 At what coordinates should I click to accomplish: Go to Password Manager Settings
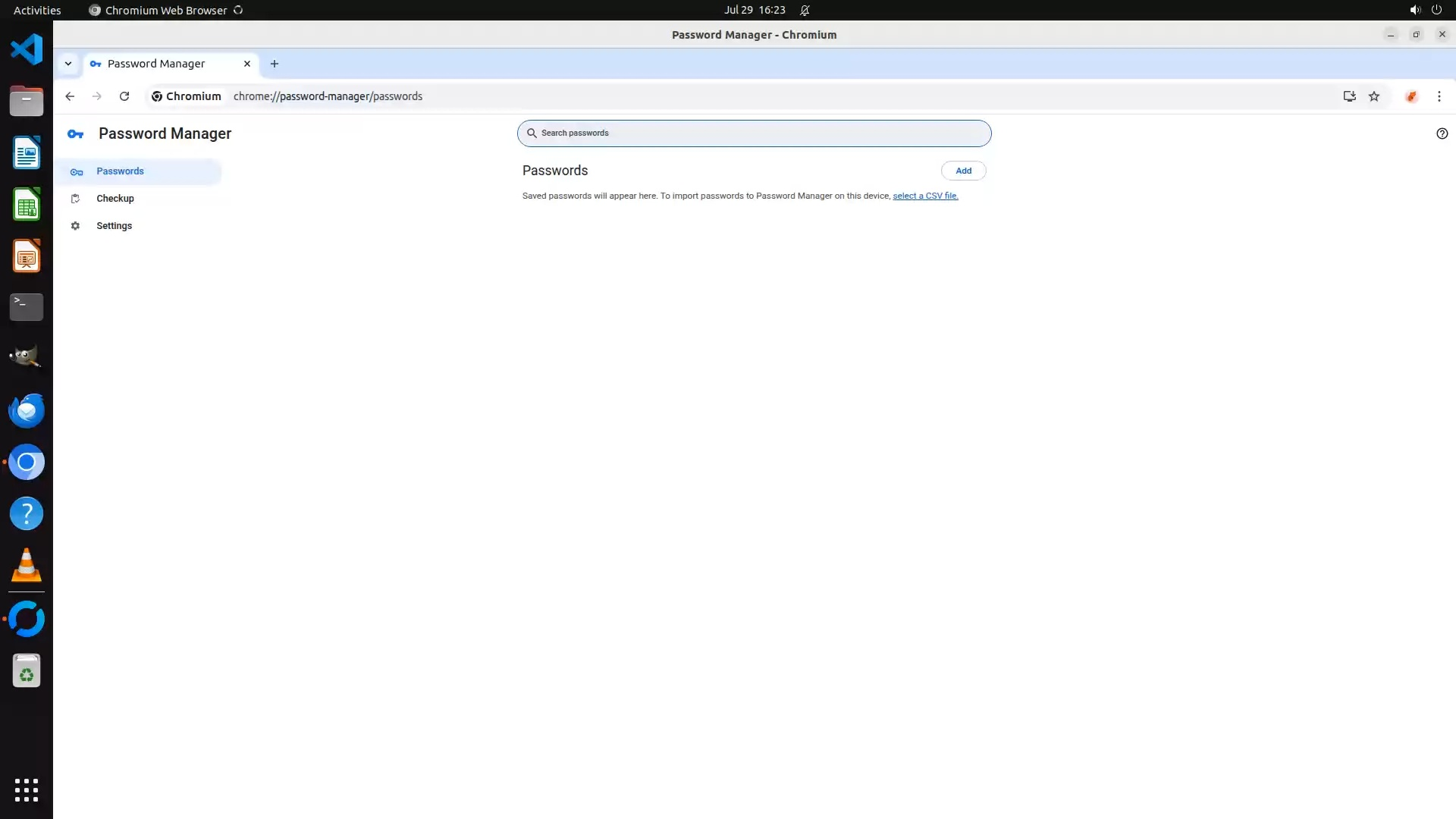point(115,226)
